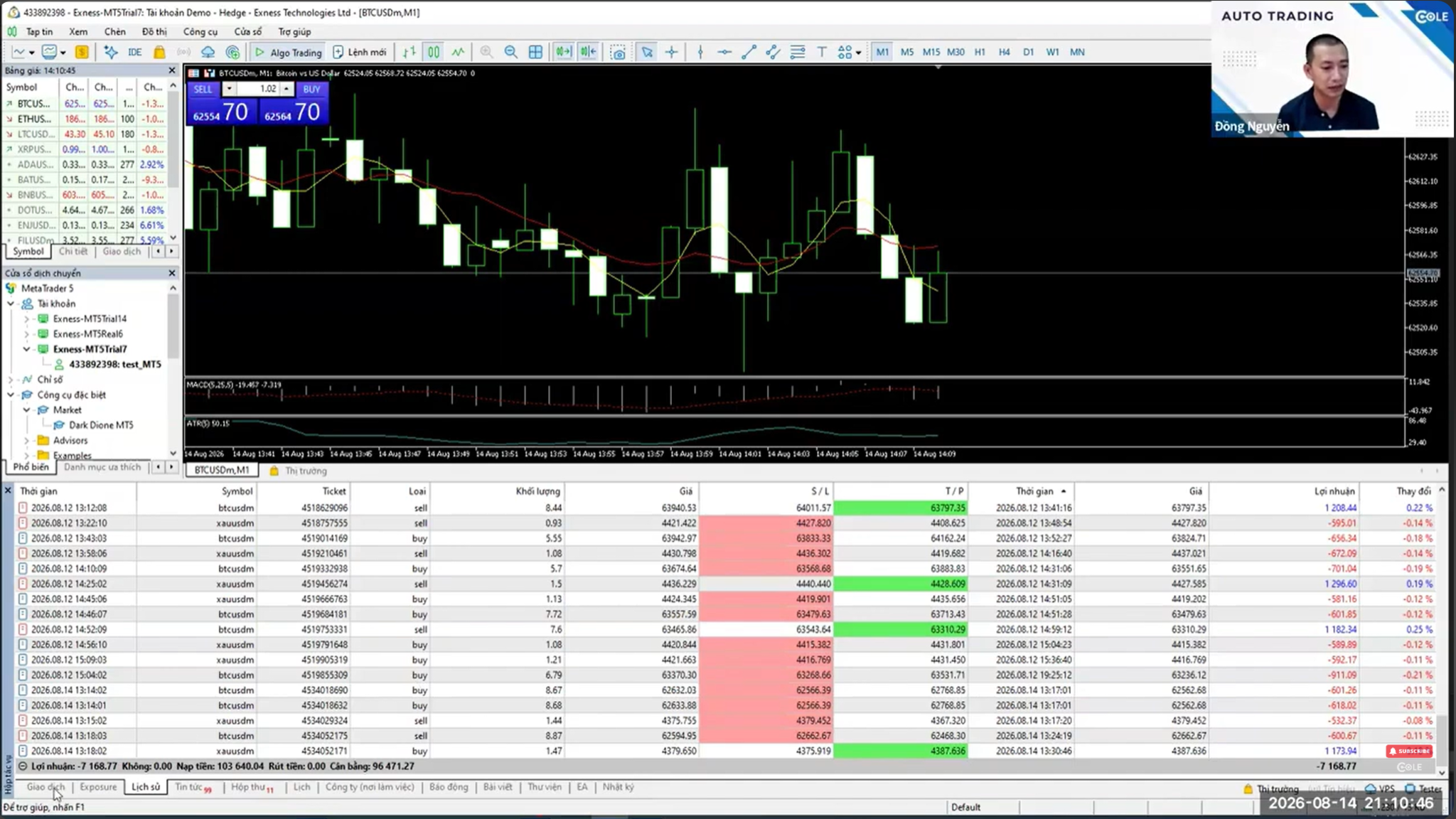The width and height of the screenshot is (1456, 819).
Task: Click the one-click volume field 1.02
Action: pos(259,89)
